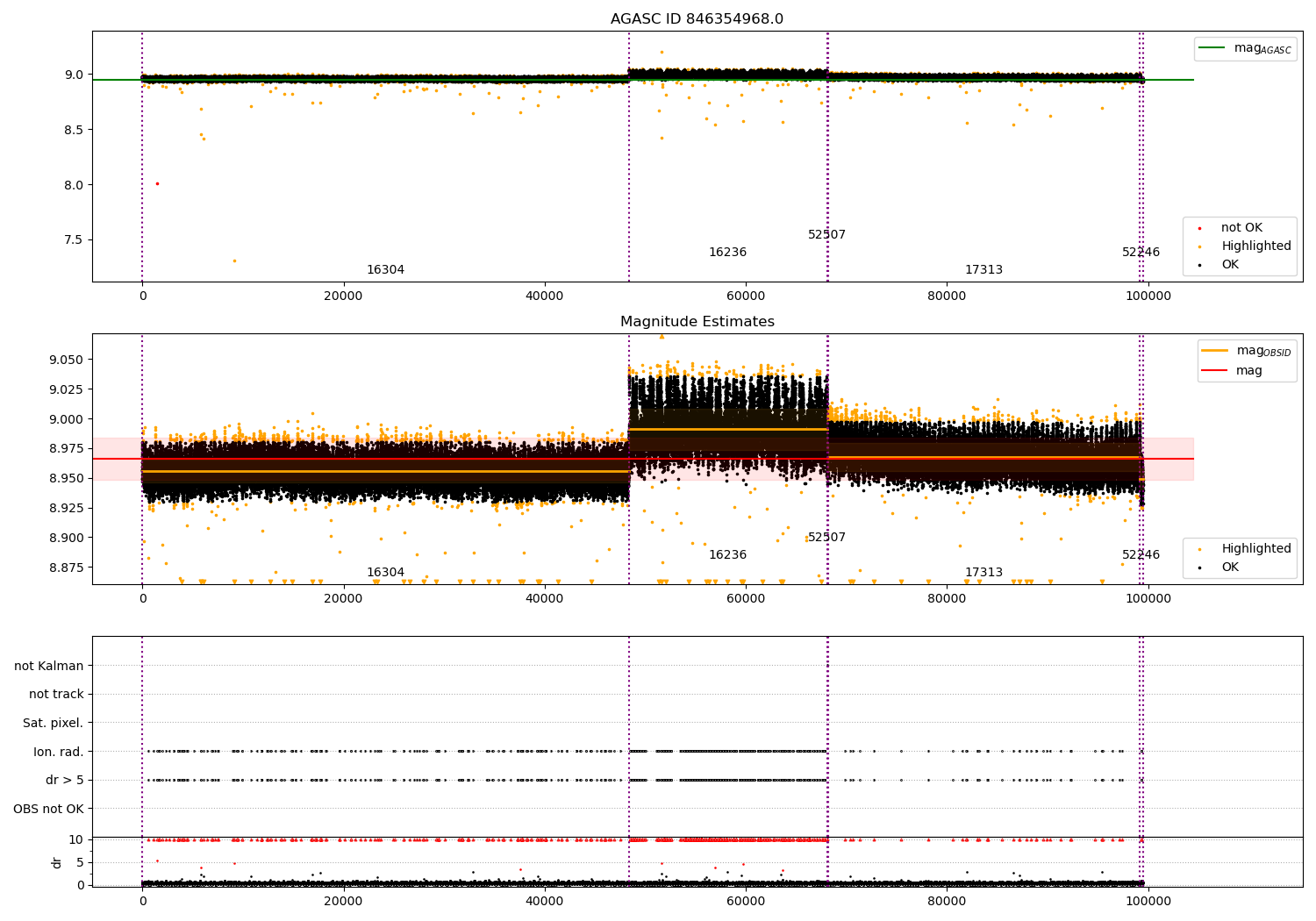Click x-axis tick 60000 in middle plot
Screen dimensions: 1316x921
pos(745,599)
